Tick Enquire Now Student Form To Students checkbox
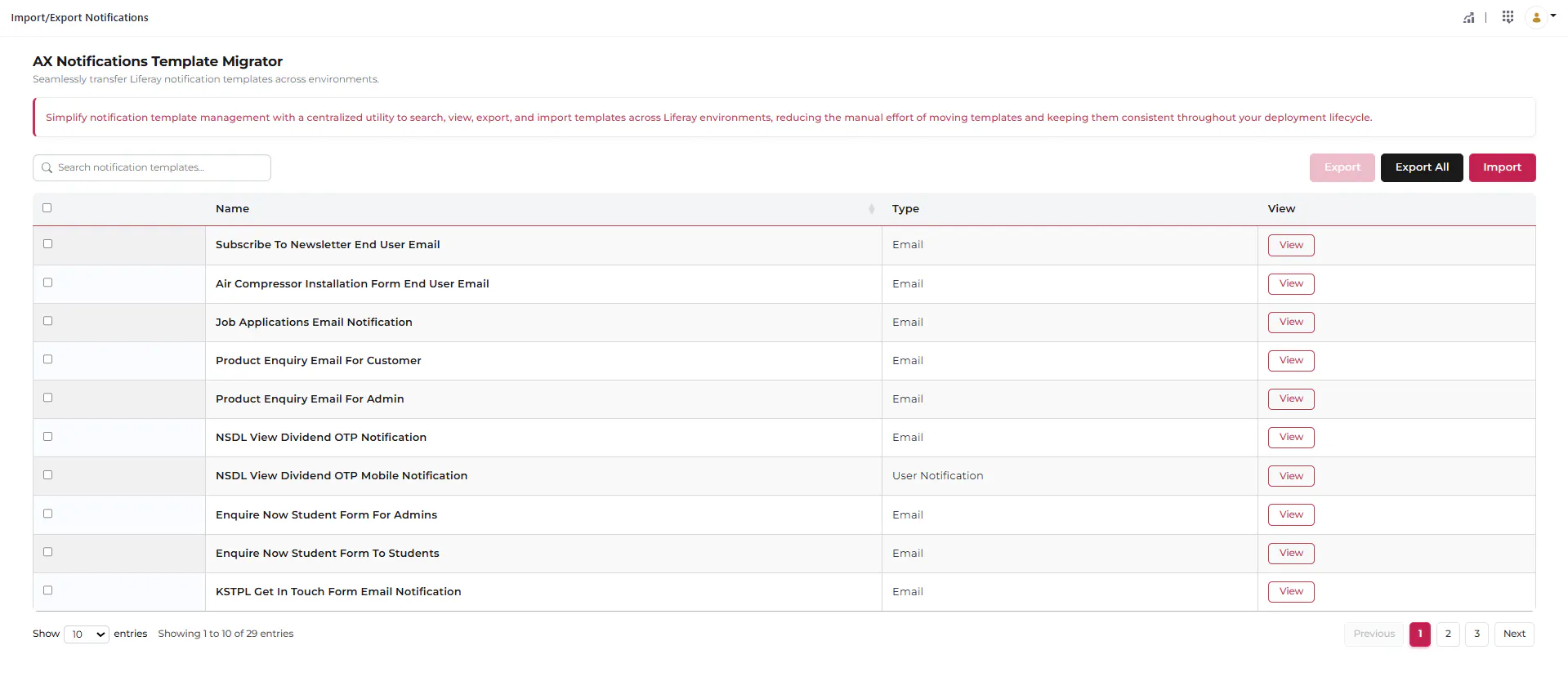1568x681 pixels. (x=47, y=552)
